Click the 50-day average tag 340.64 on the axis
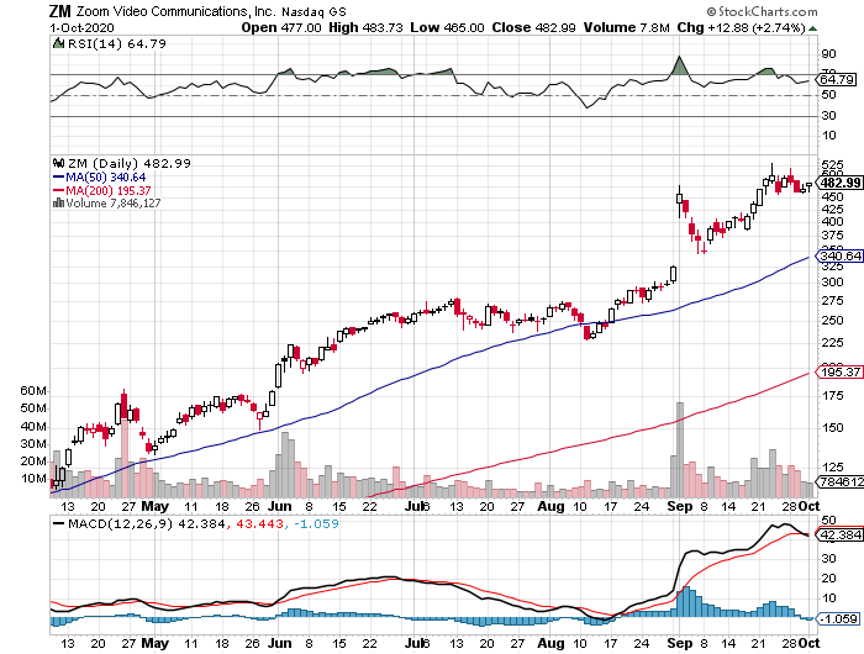Viewport: 864px width, 654px height. click(x=840, y=256)
